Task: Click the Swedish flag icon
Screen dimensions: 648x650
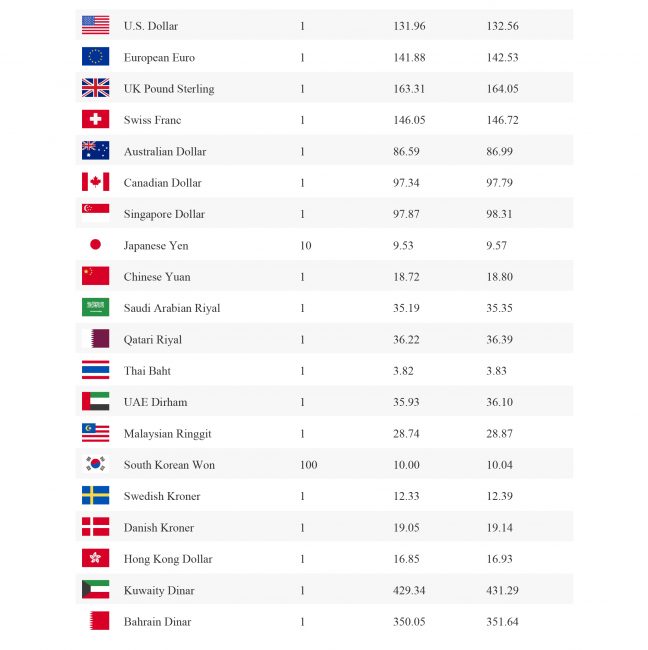Action: 95,496
